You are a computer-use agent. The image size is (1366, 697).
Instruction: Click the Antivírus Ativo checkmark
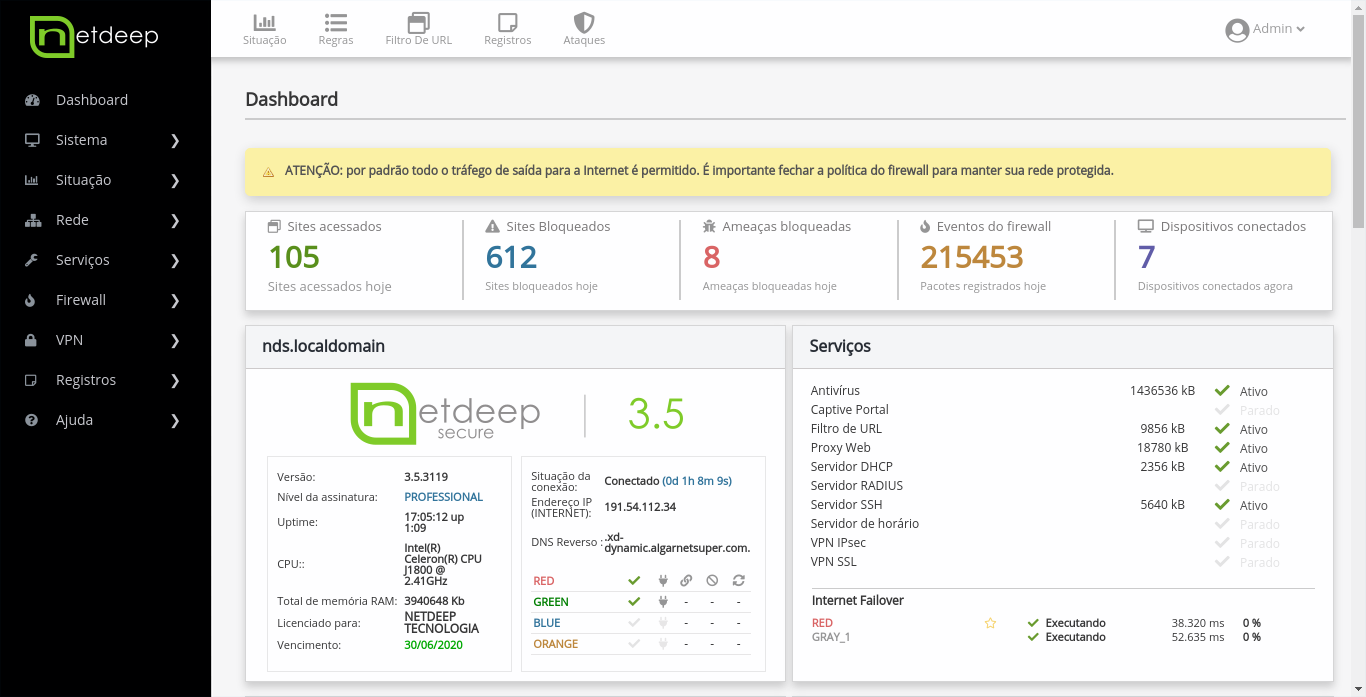coord(1221,391)
